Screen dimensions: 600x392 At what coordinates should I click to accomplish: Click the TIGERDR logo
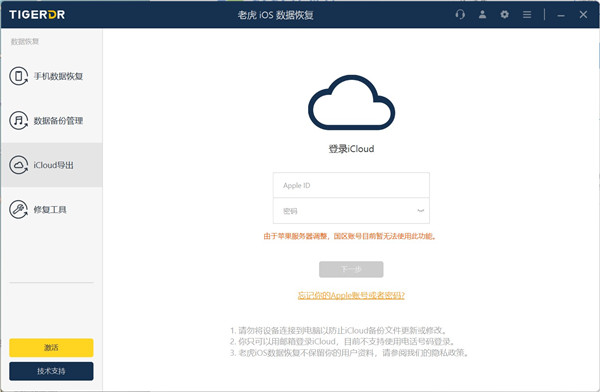tap(37, 15)
